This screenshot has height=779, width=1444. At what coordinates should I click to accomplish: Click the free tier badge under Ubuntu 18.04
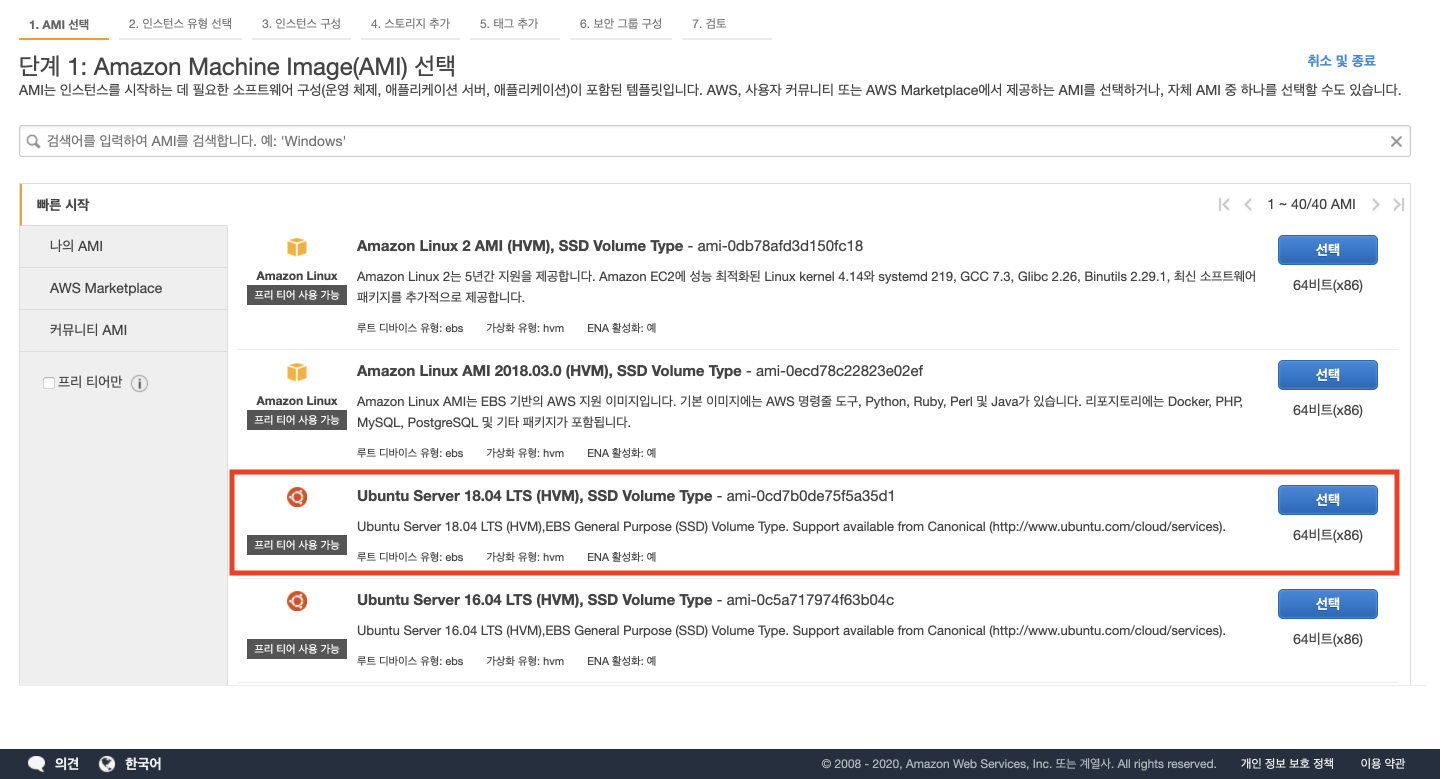(x=297, y=545)
